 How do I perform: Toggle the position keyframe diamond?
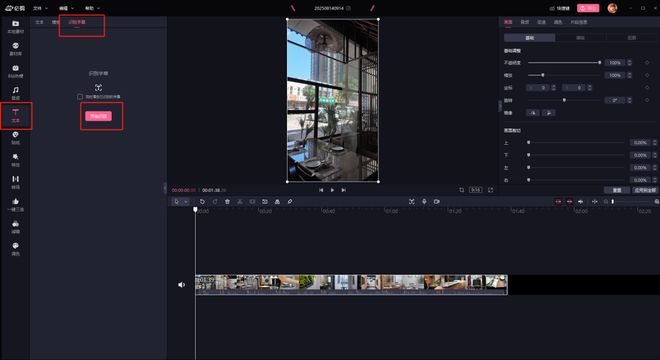pyautogui.click(x=647, y=88)
